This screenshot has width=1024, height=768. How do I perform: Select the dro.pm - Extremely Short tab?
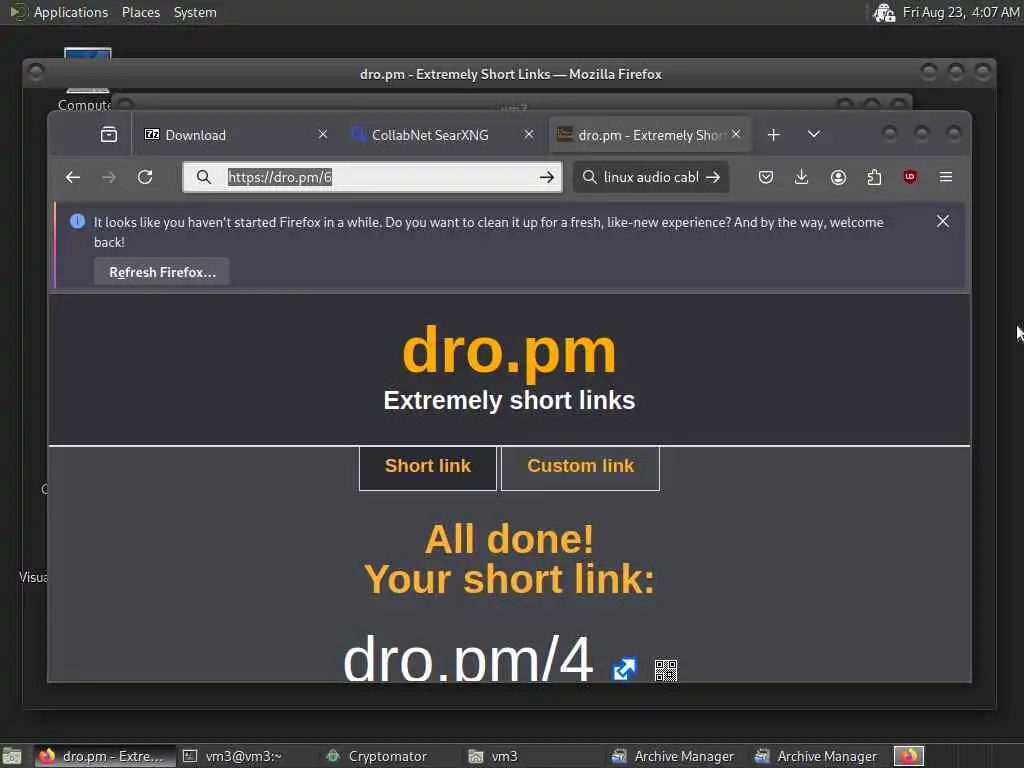(650, 135)
